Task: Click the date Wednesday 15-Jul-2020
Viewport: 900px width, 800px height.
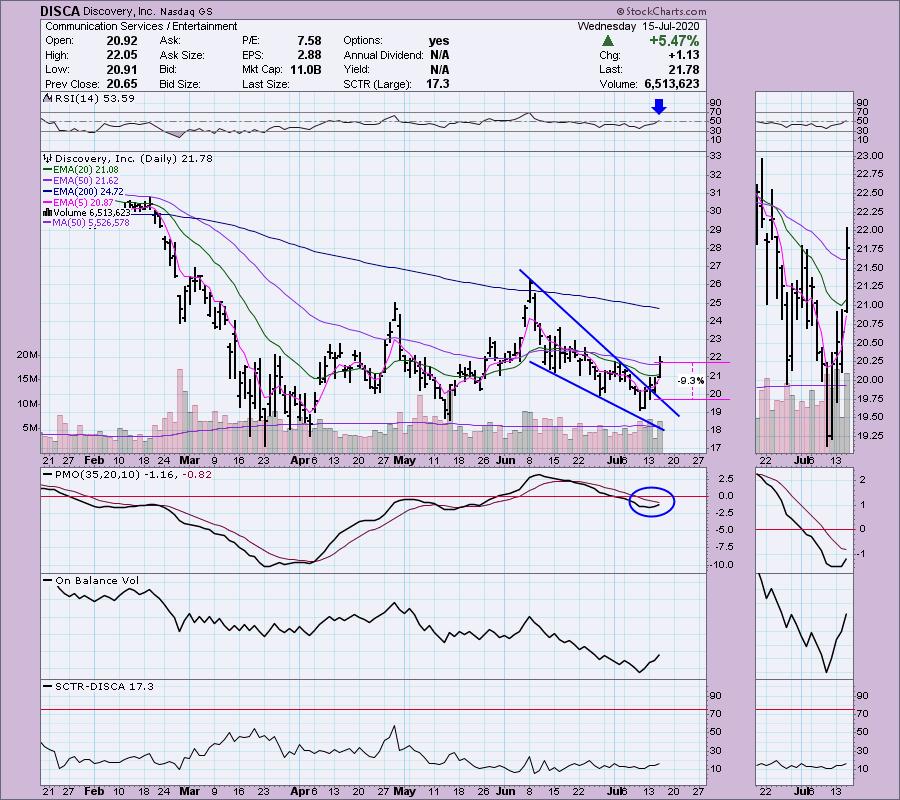Action: (638, 26)
